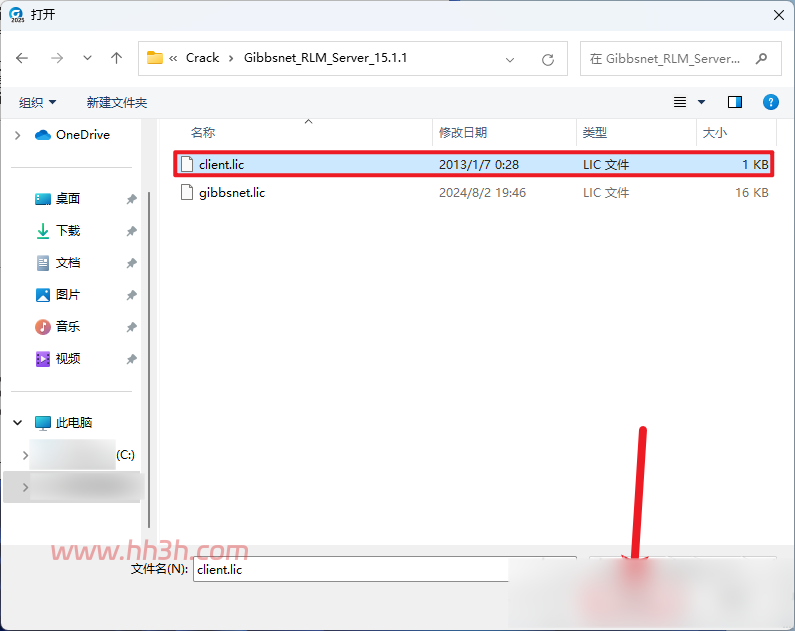Screen dimensions: 795x631
Task: Select 此电脑 in navigation pane
Action: pyautogui.click(x=63, y=422)
